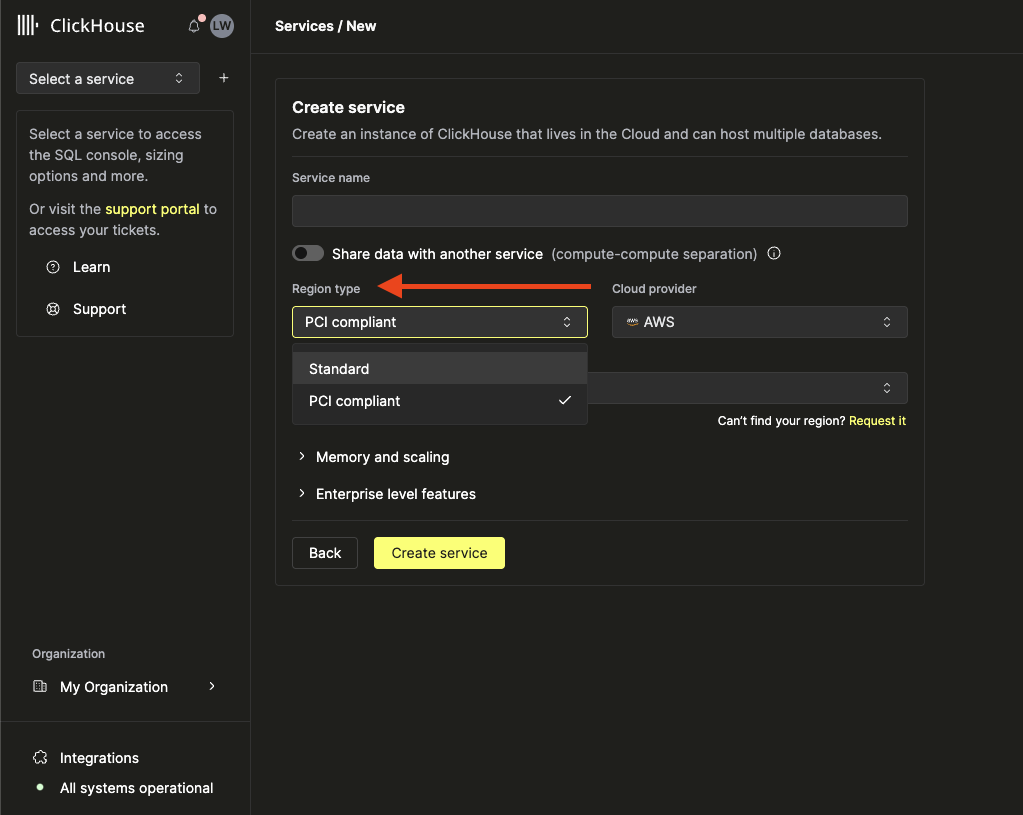Open the Select a service dropdown
The width and height of the screenshot is (1023, 815).
[x=108, y=79]
